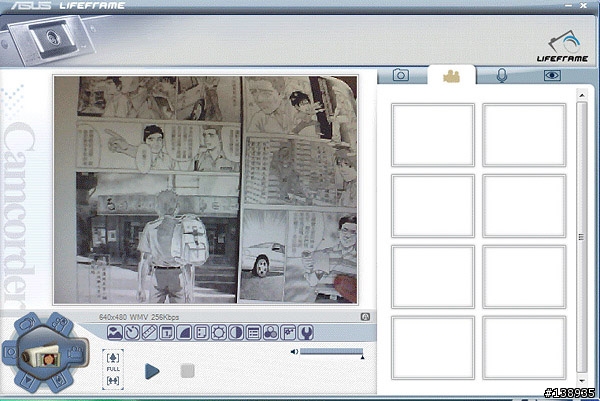Click the speaker volume icon

(294, 352)
